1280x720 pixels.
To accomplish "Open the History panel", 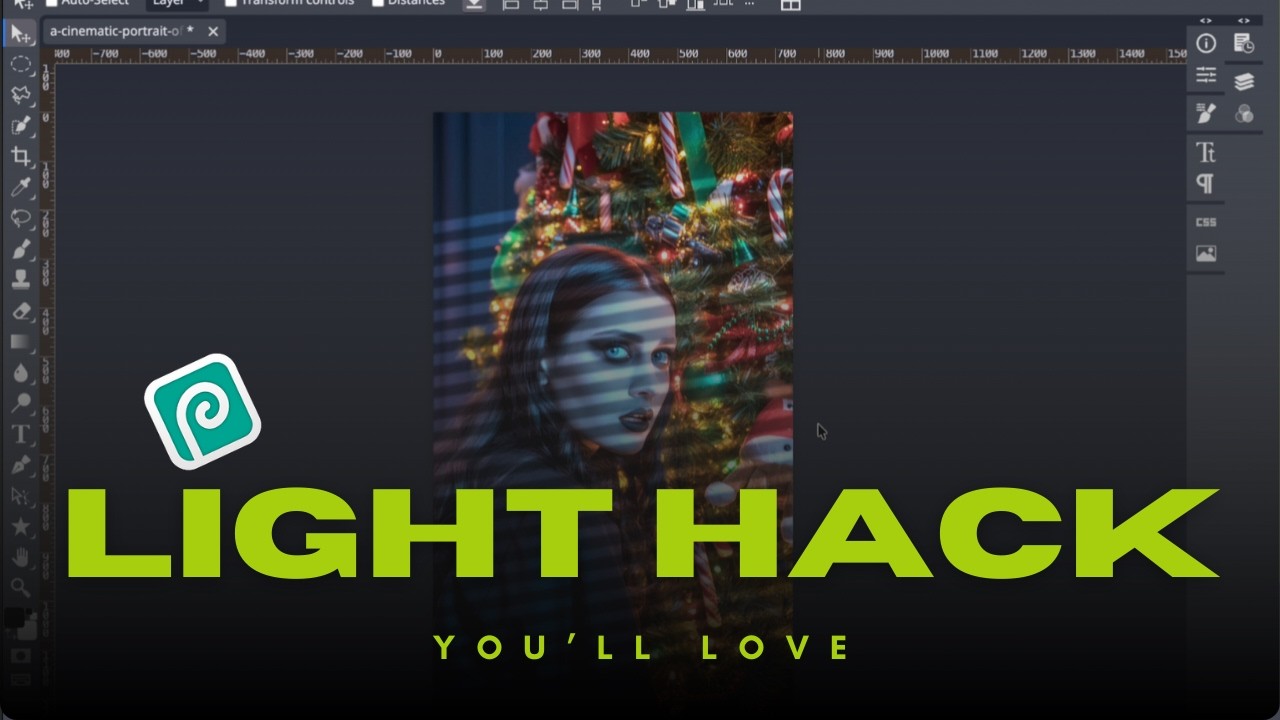I will coord(1244,43).
